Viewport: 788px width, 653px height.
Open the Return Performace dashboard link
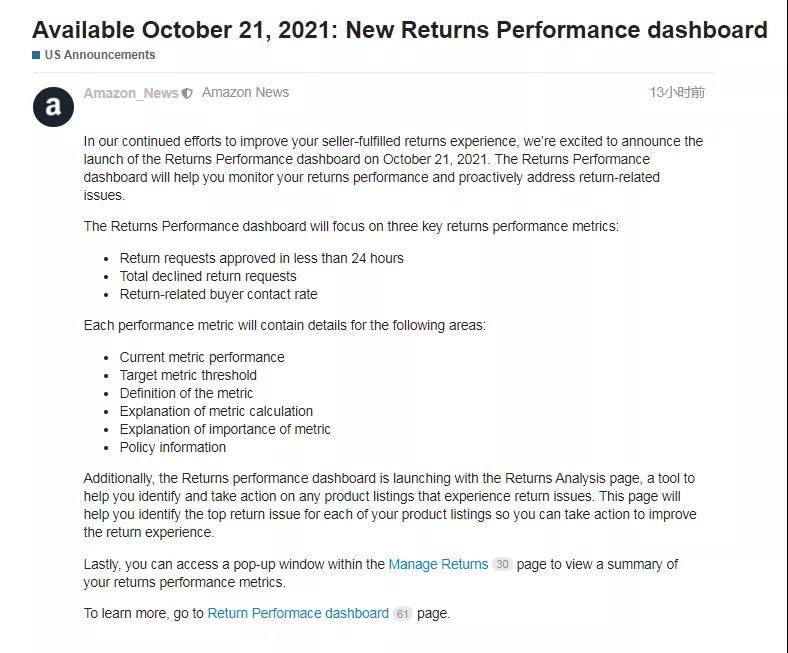click(298, 613)
